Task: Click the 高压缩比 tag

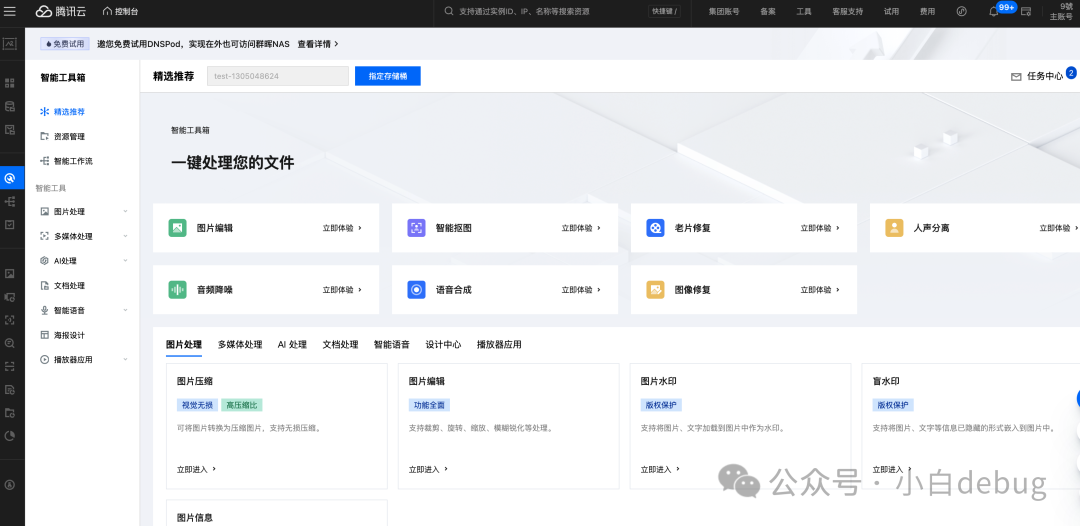Action: click(x=242, y=405)
